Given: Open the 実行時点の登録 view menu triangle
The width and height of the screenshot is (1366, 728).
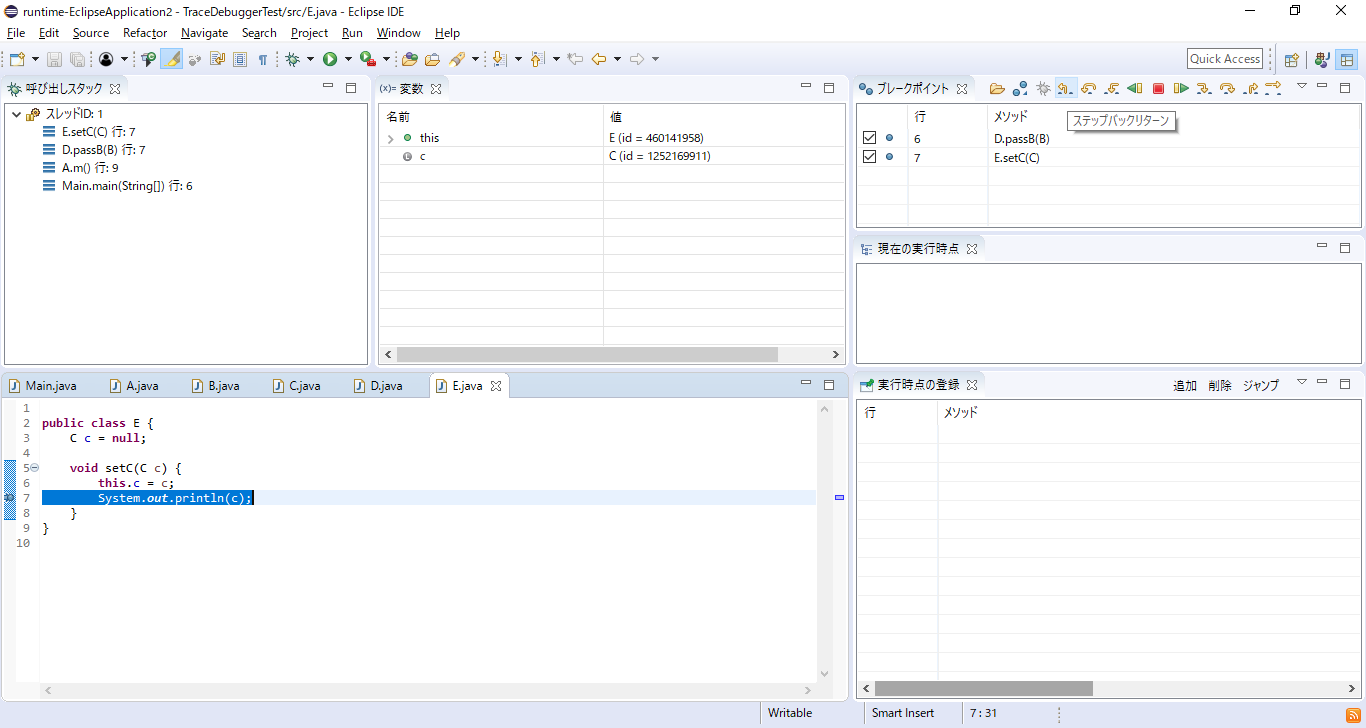Looking at the screenshot, I should tap(1302, 382).
